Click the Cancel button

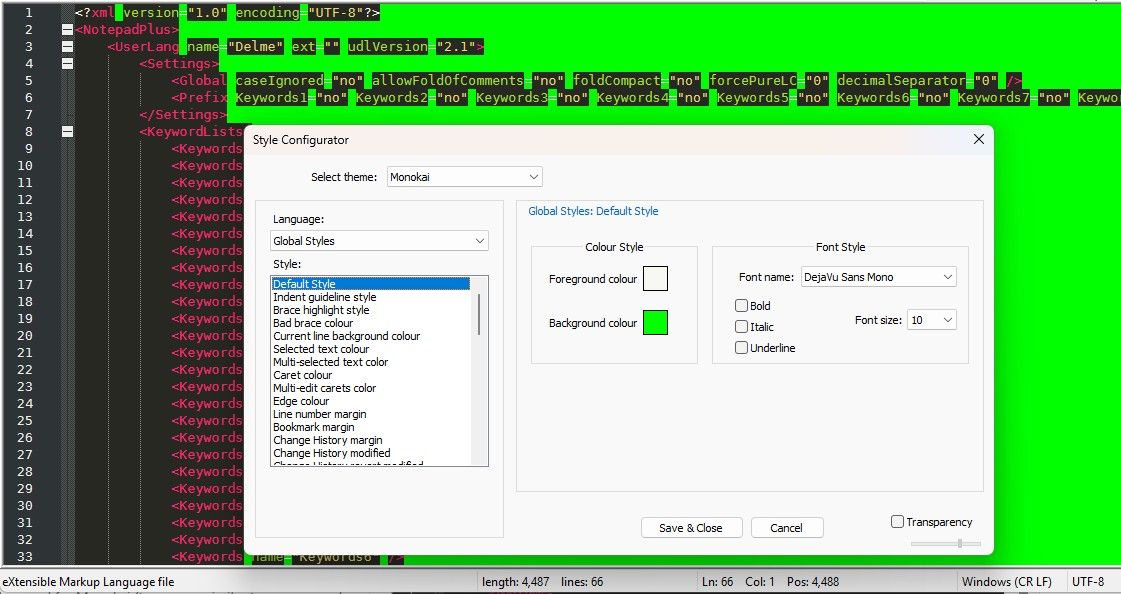tap(786, 528)
